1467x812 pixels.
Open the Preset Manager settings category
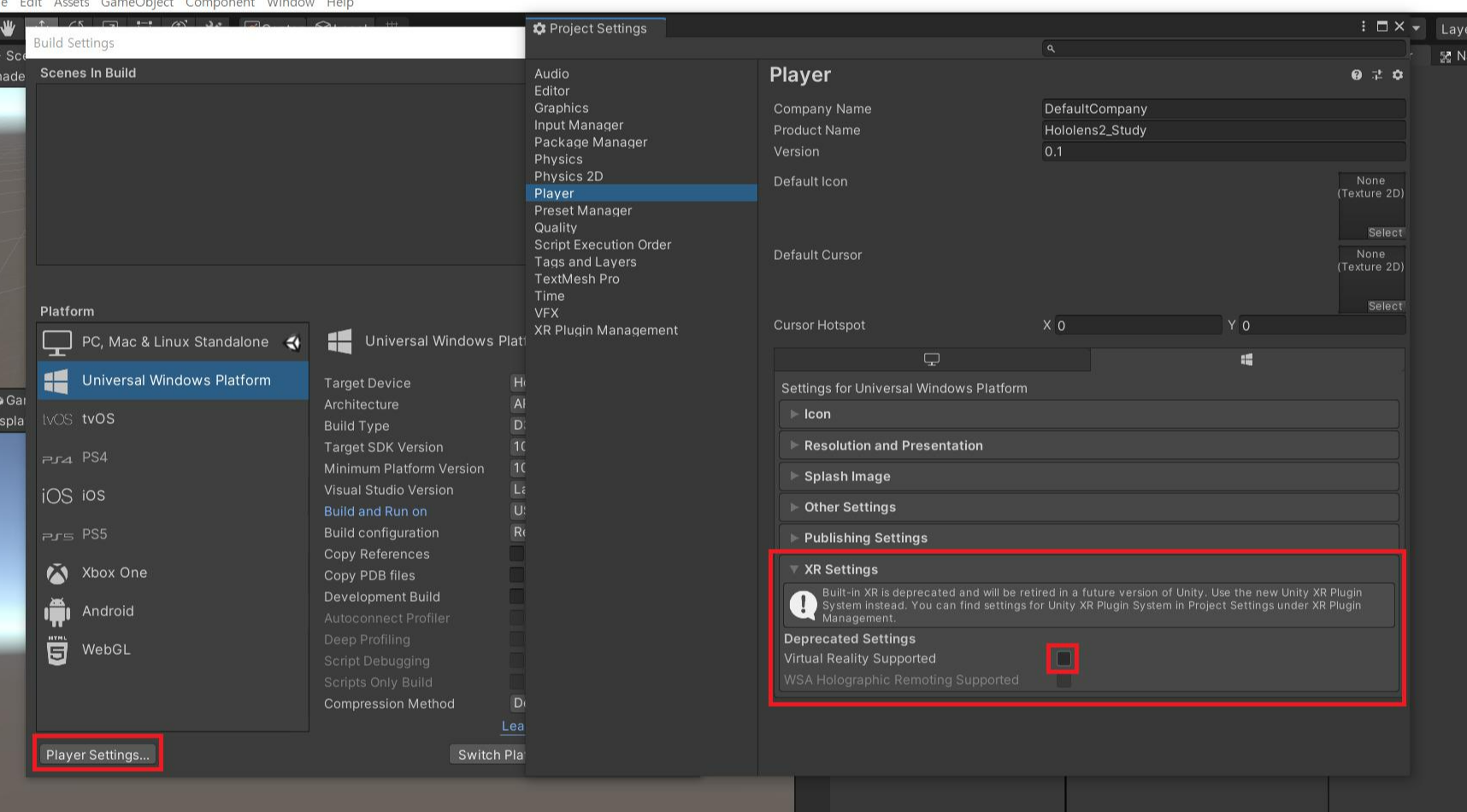(641, 210)
